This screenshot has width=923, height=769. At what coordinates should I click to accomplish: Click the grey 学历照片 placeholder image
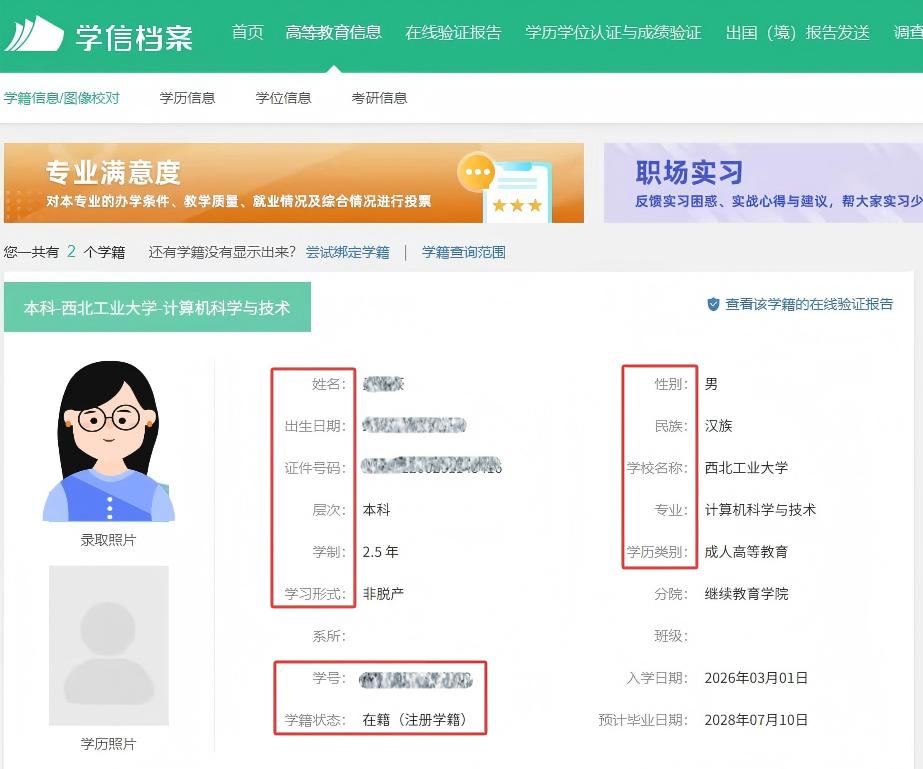[108, 646]
